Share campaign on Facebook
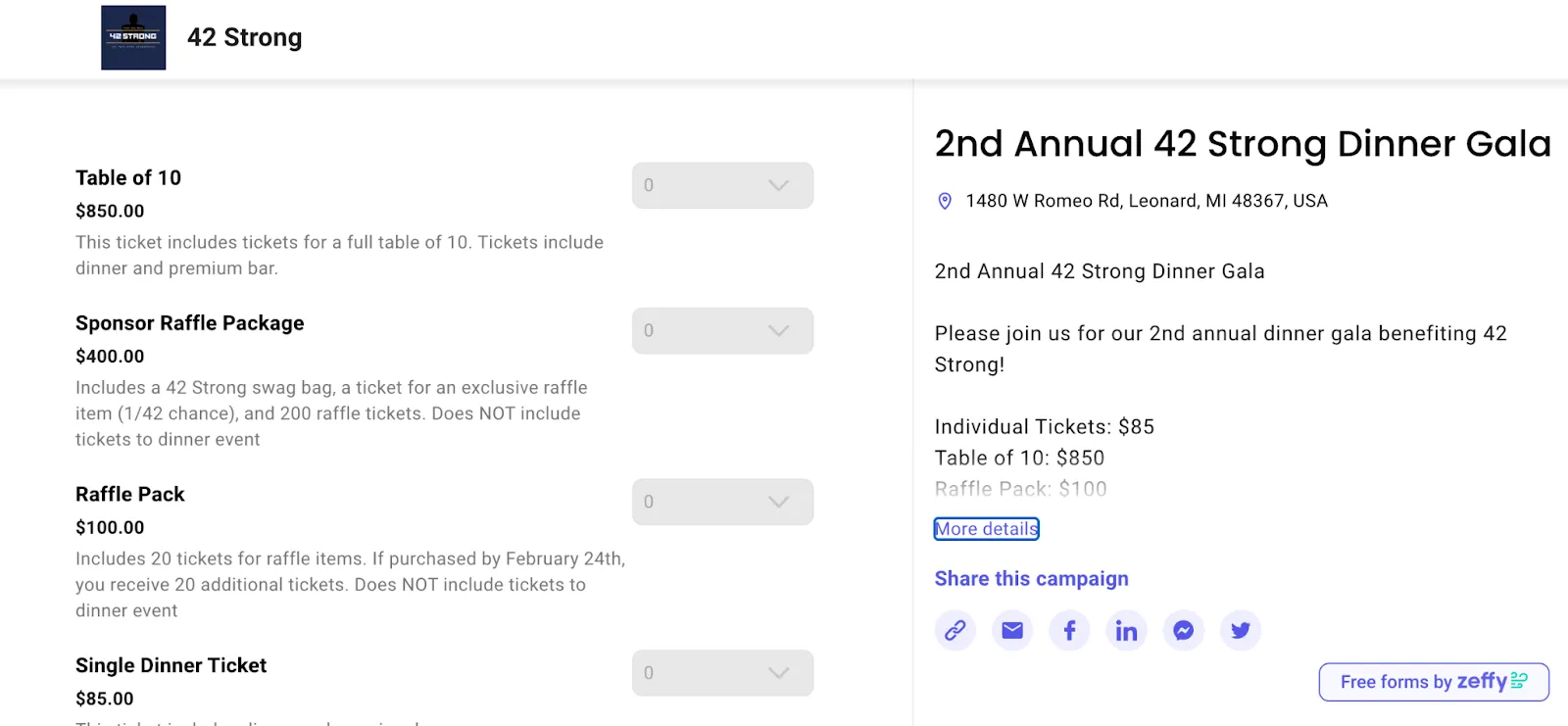1568x726 pixels. pos(1069,630)
